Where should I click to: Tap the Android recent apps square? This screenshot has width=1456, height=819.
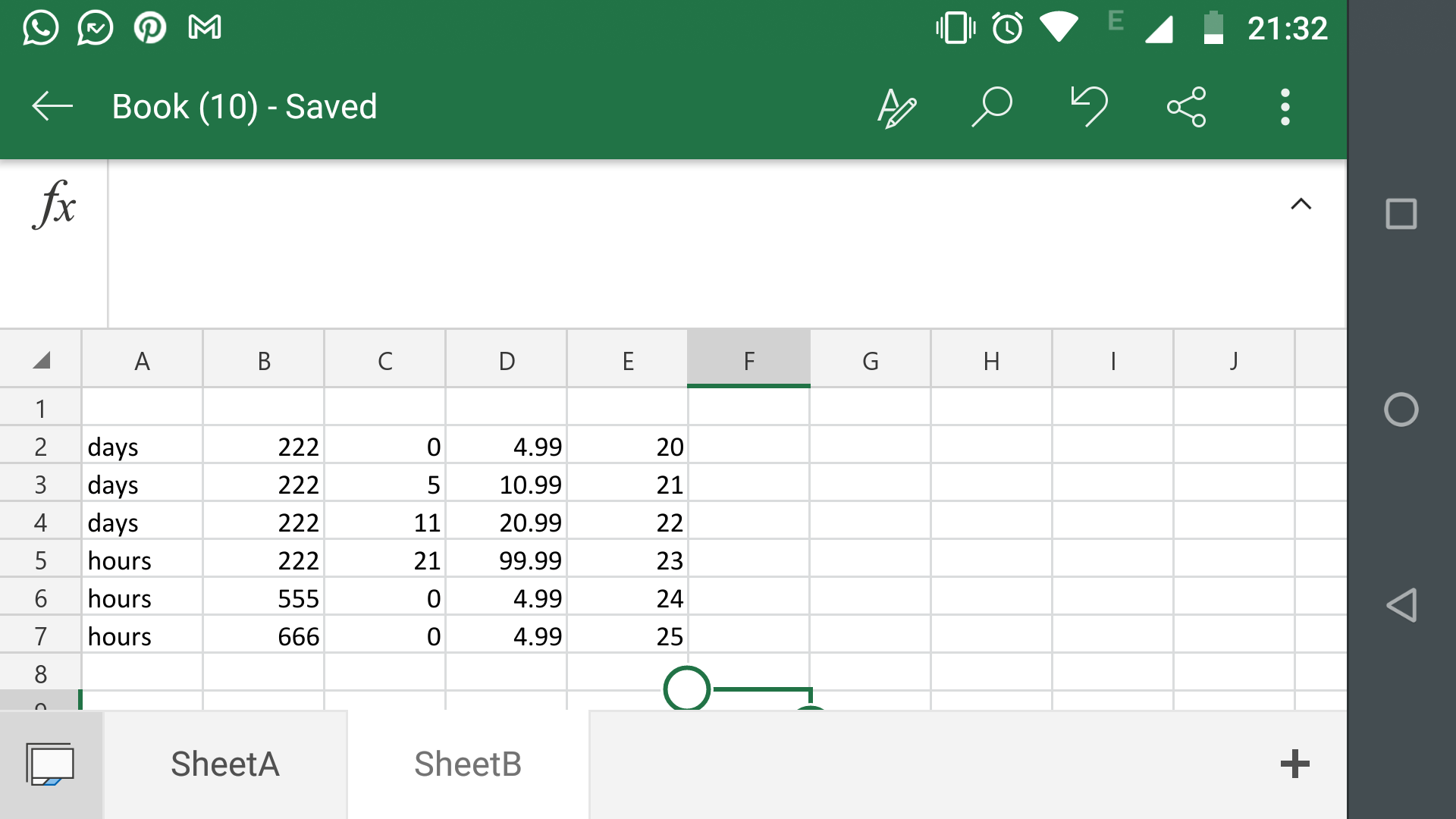point(1401,214)
